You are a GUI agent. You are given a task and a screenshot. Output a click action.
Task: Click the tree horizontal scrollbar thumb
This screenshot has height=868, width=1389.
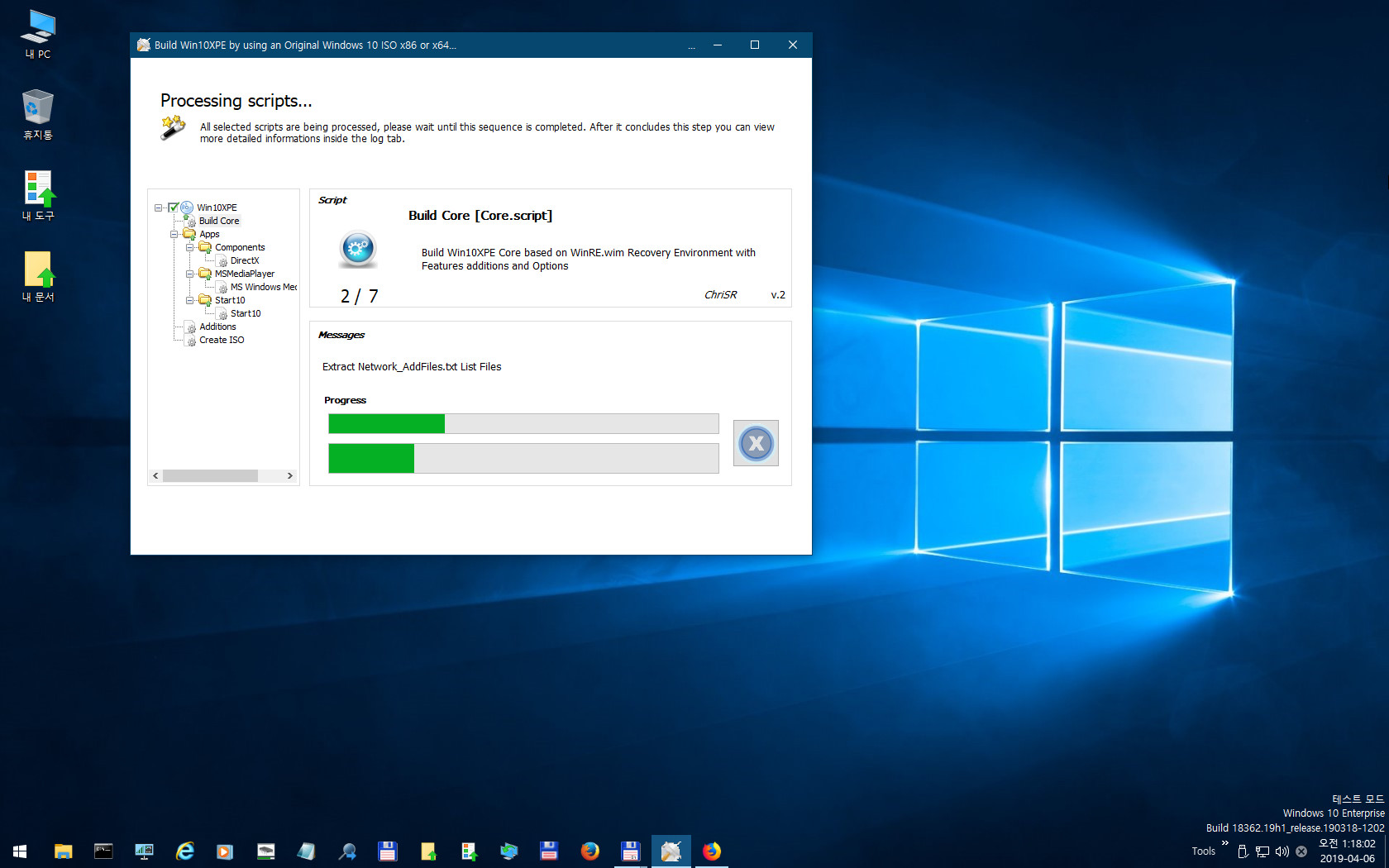[x=210, y=475]
